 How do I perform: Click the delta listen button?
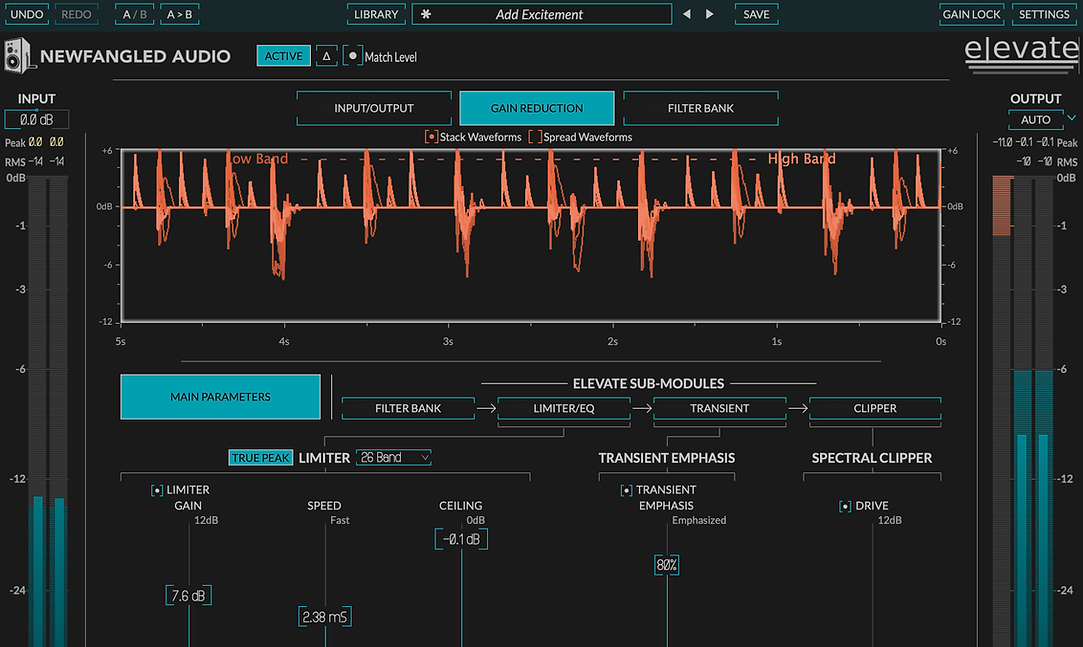[x=326, y=56]
